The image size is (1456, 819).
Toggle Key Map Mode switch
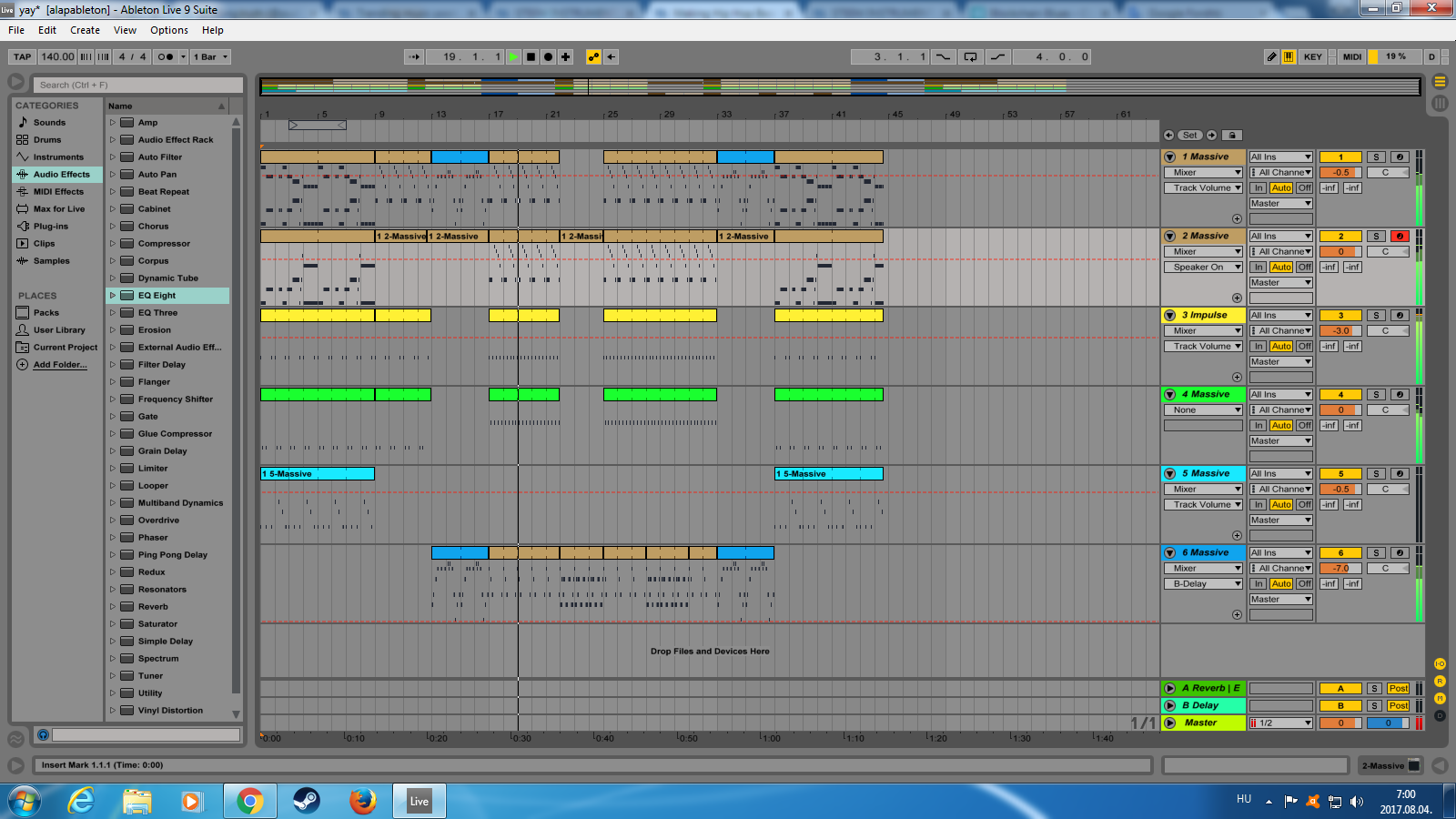tap(1312, 56)
